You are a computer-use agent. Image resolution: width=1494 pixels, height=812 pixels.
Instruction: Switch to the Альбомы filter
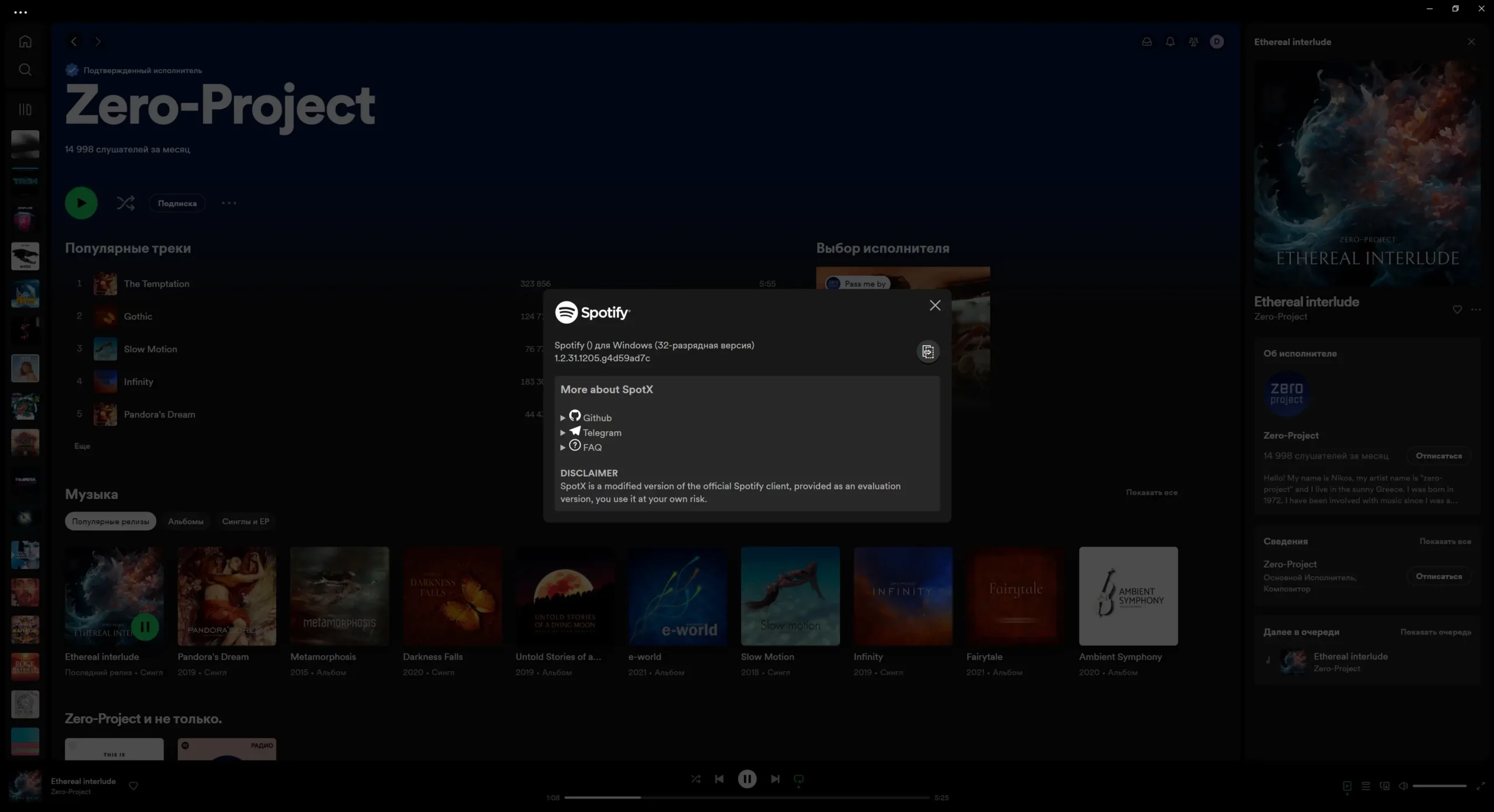click(185, 521)
